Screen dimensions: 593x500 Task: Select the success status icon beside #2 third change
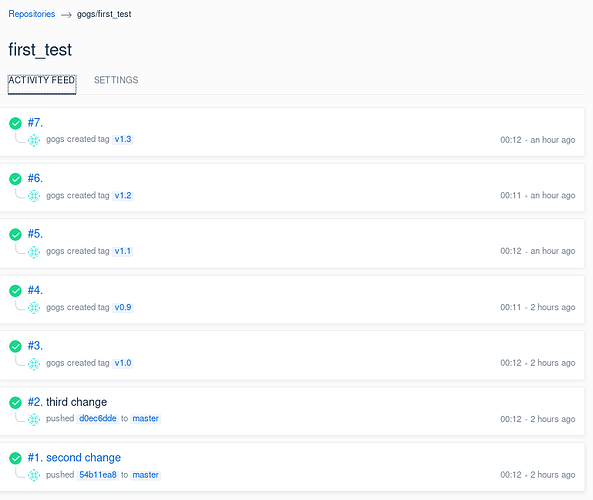click(16, 403)
